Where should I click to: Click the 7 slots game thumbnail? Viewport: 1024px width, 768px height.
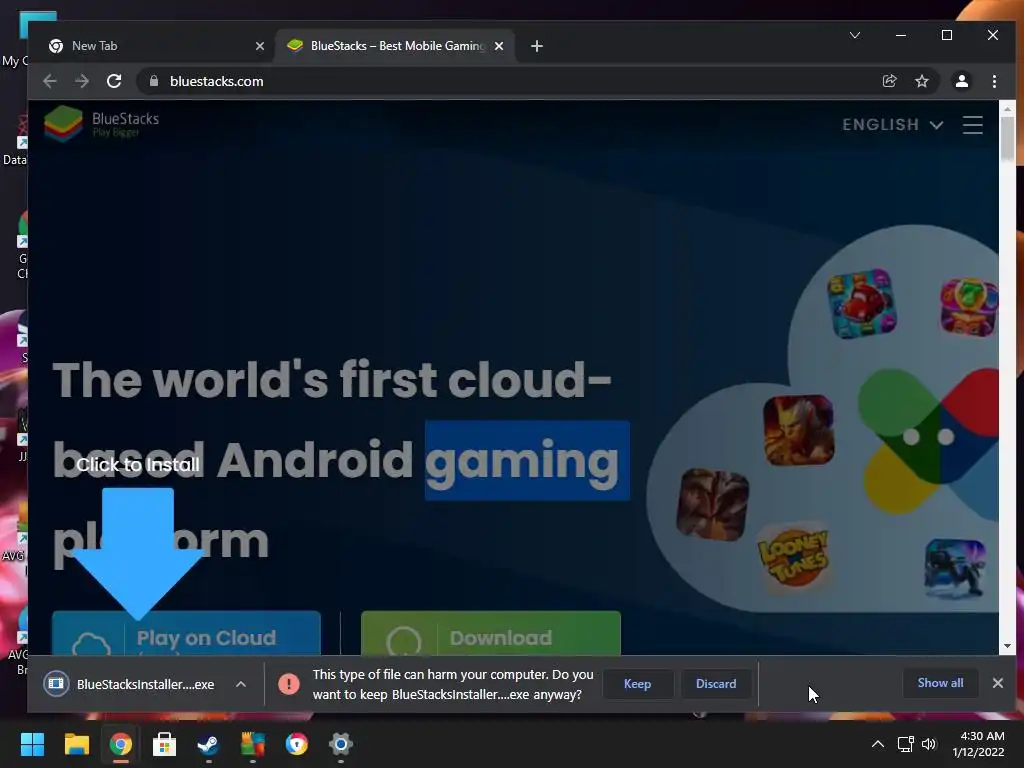coord(969,307)
